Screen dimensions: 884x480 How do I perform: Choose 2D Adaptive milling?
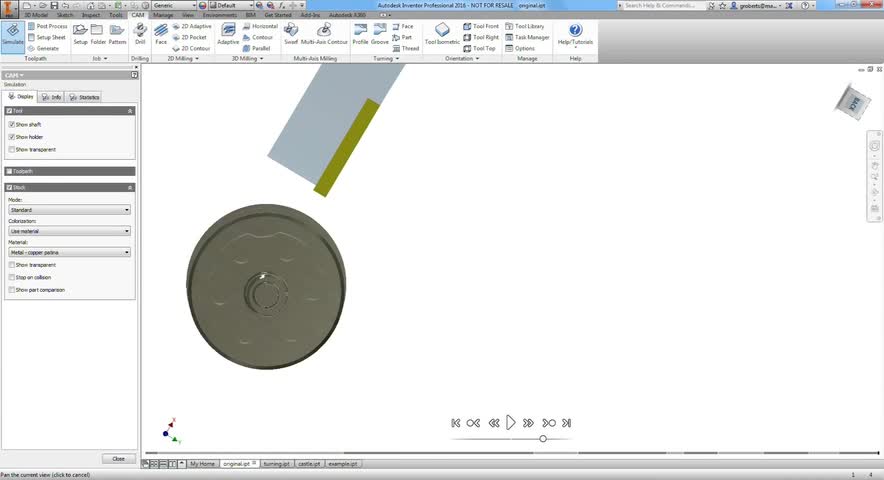tap(192, 27)
